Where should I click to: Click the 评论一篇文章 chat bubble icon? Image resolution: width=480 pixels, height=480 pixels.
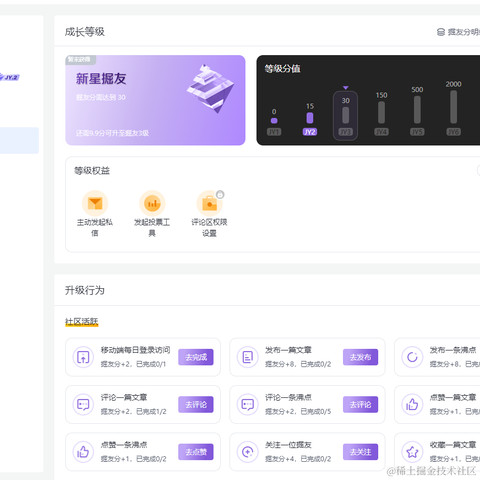click(83, 405)
